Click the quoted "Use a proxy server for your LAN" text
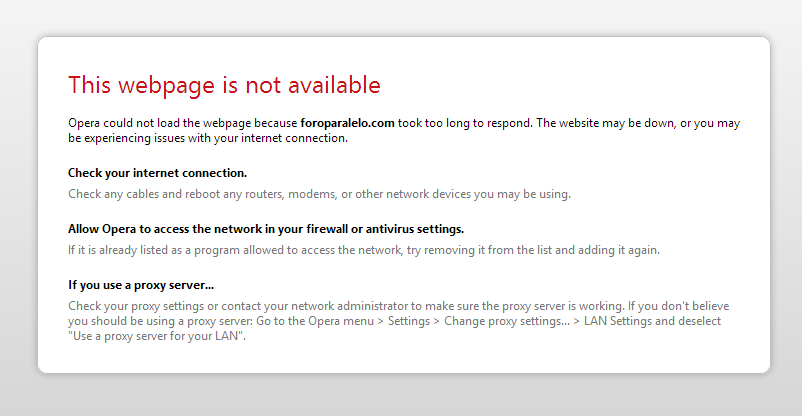 pos(157,336)
